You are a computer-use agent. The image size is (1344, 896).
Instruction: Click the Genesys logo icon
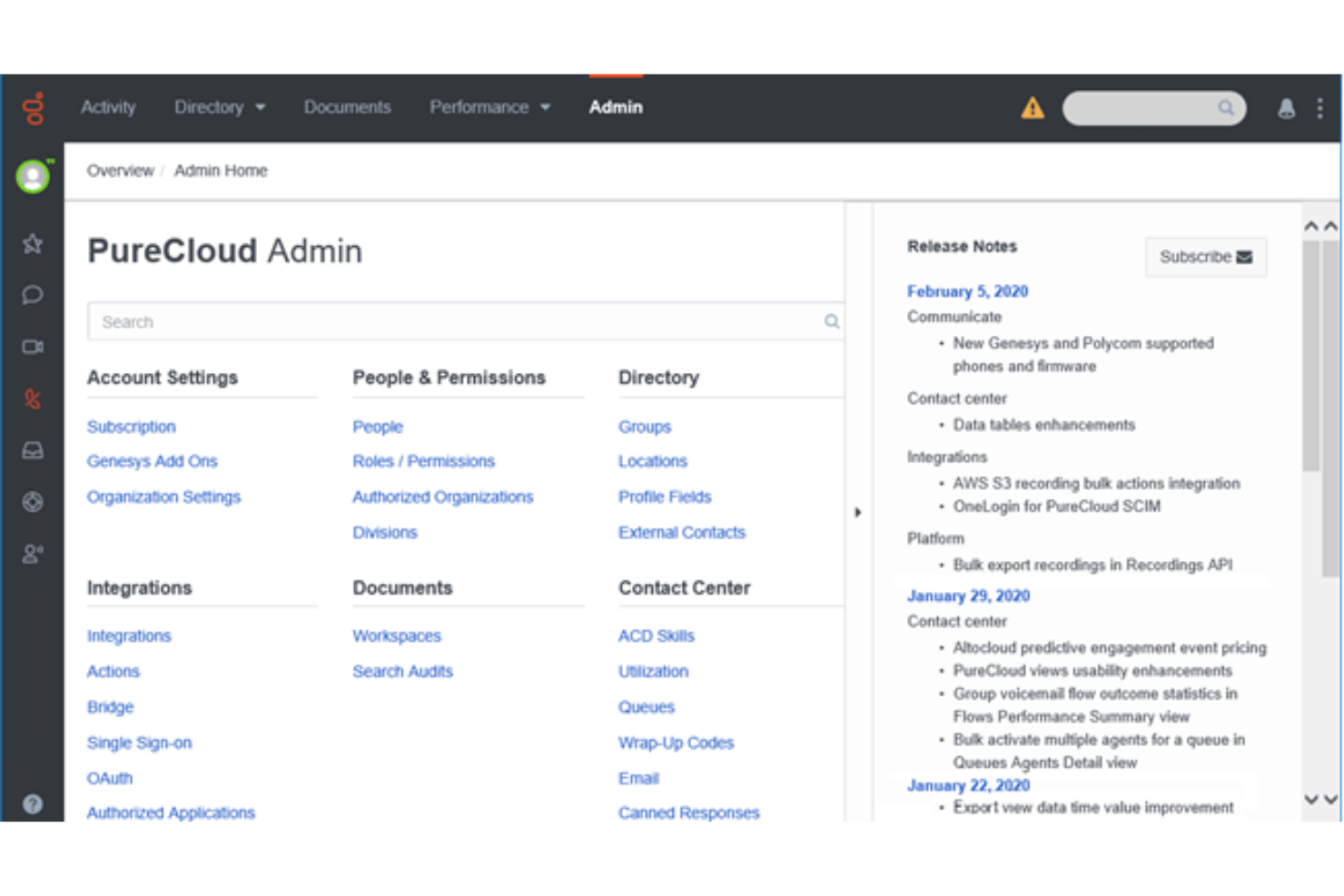coord(33,108)
